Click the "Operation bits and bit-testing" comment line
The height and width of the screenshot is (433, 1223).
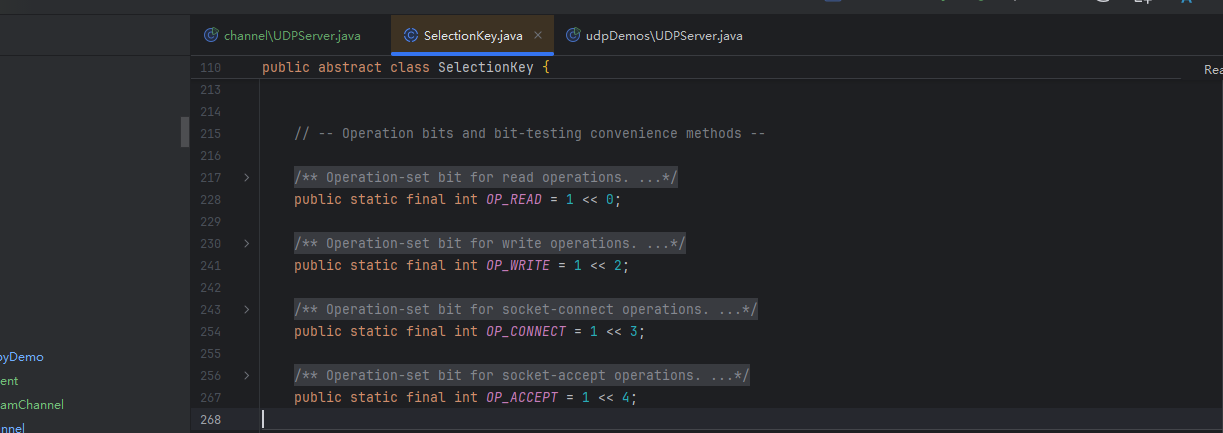pos(530,134)
